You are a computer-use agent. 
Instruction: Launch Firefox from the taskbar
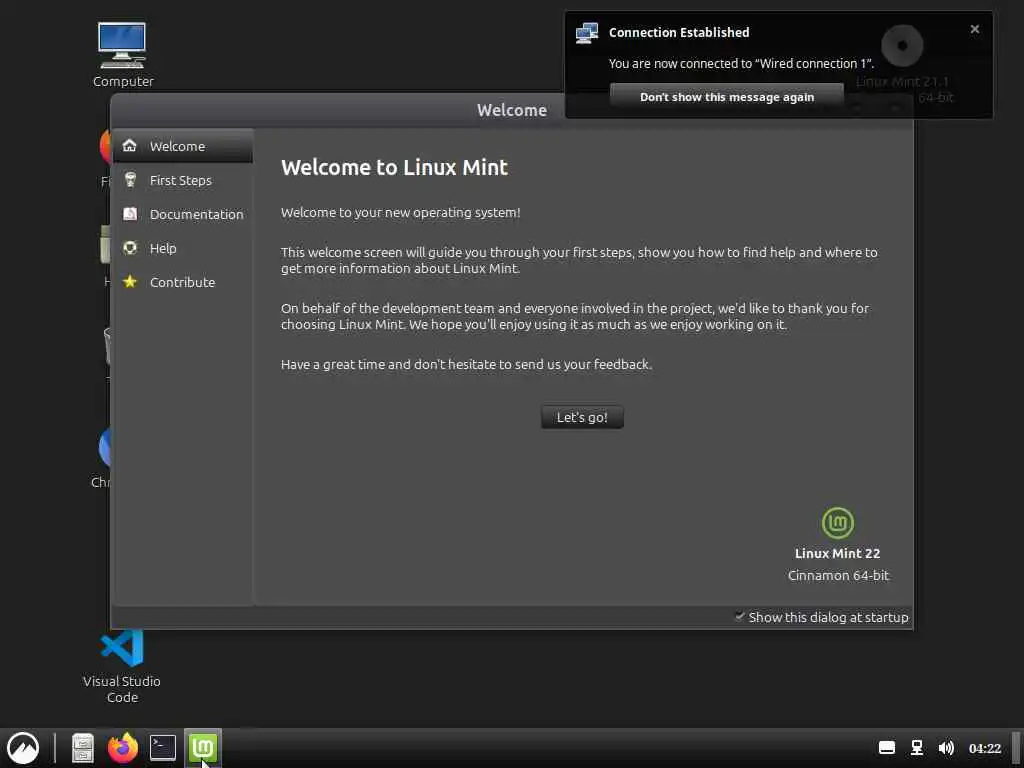[123, 748]
